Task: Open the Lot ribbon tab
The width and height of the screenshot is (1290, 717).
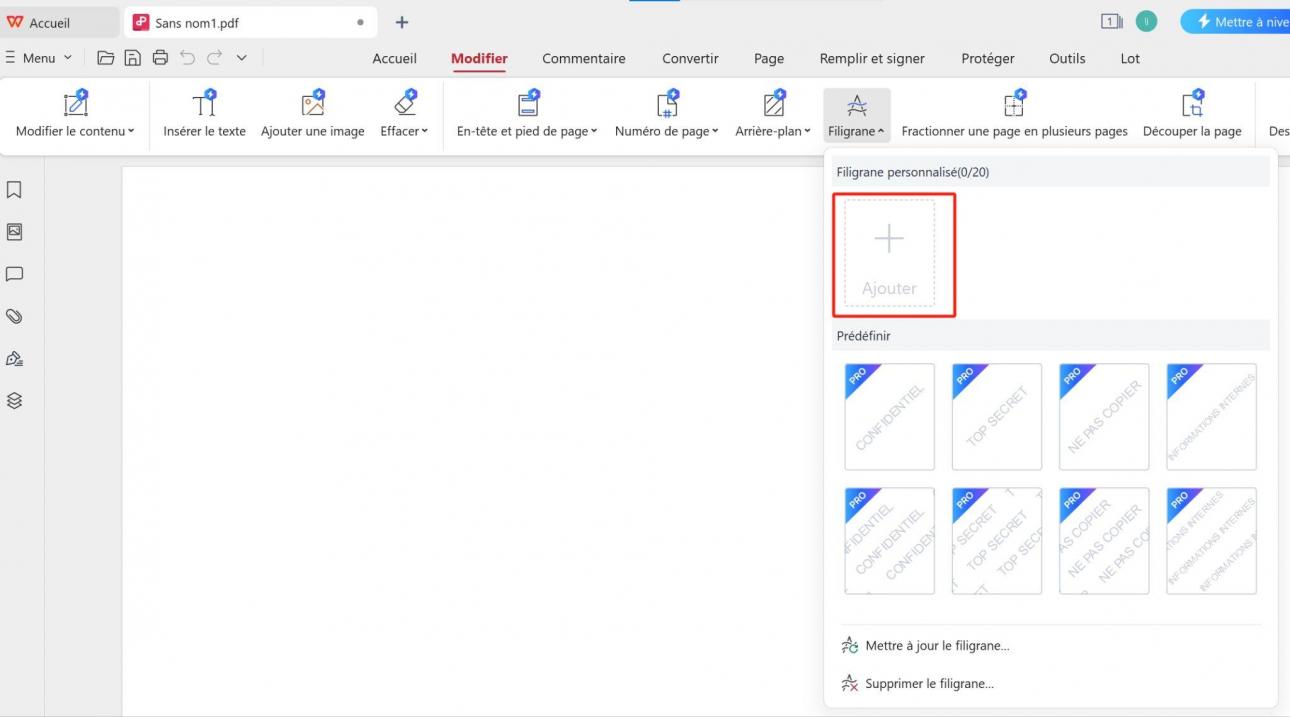Action: click(x=1130, y=58)
